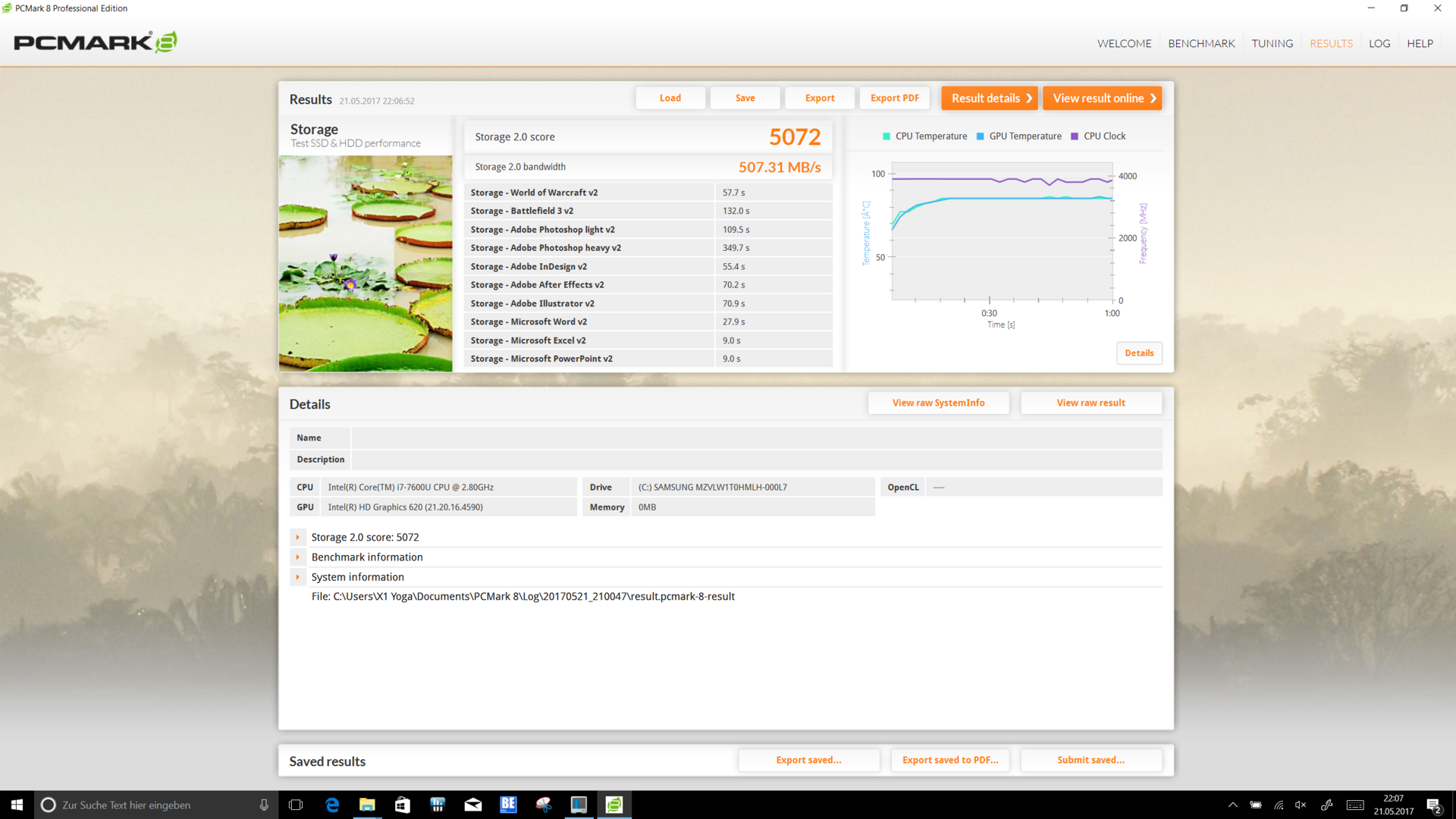
Task: Open File Explorer from the taskbar
Action: point(367,805)
